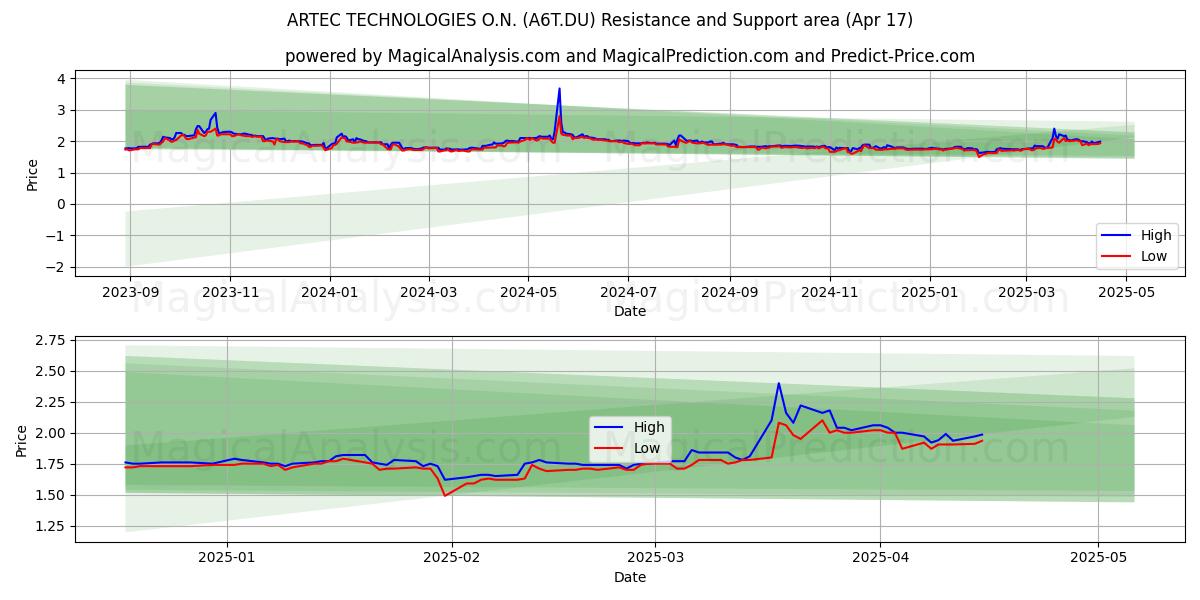Click the top chart's 'Date' axis label
The image size is (1200, 600).
pos(630,311)
